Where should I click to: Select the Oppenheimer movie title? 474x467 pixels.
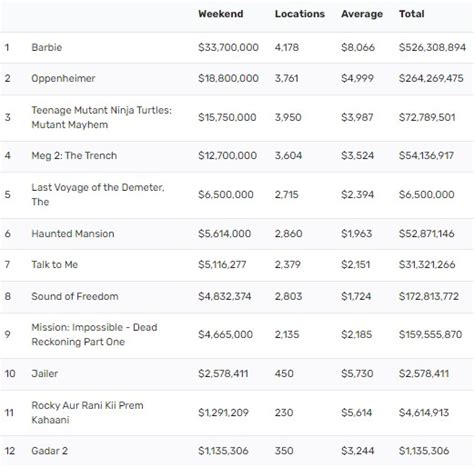coord(63,79)
